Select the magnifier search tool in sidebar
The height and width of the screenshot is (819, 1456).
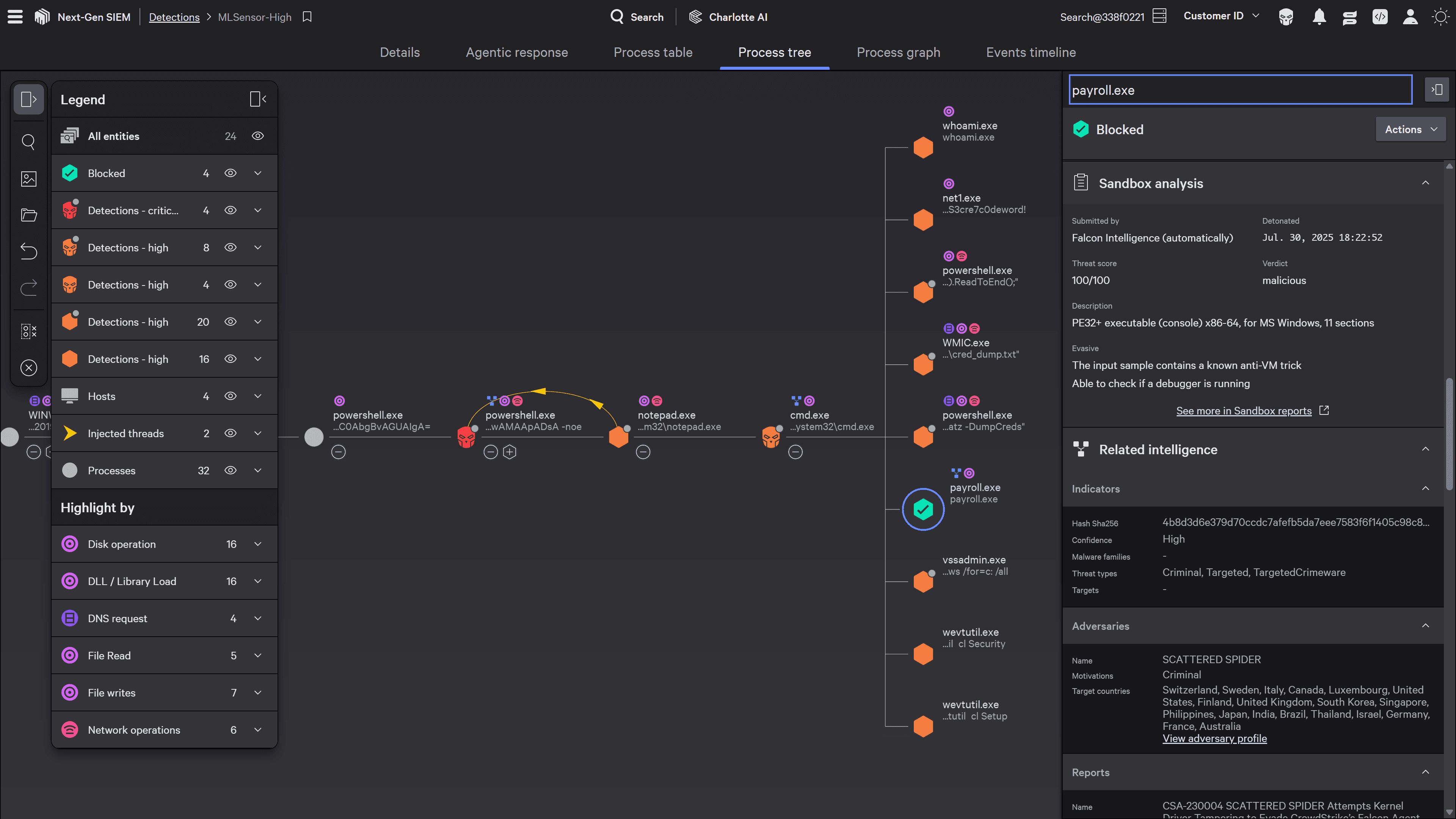(x=29, y=141)
